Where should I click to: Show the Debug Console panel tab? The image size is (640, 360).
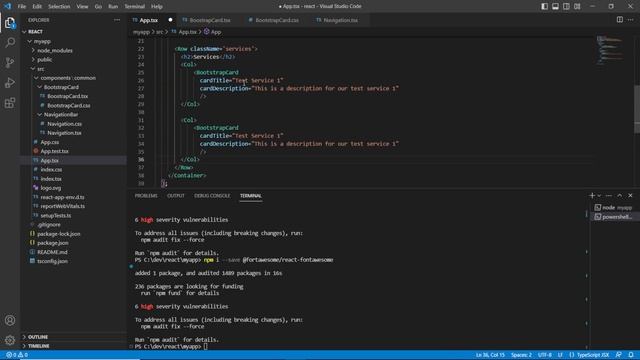pyautogui.click(x=212, y=196)
